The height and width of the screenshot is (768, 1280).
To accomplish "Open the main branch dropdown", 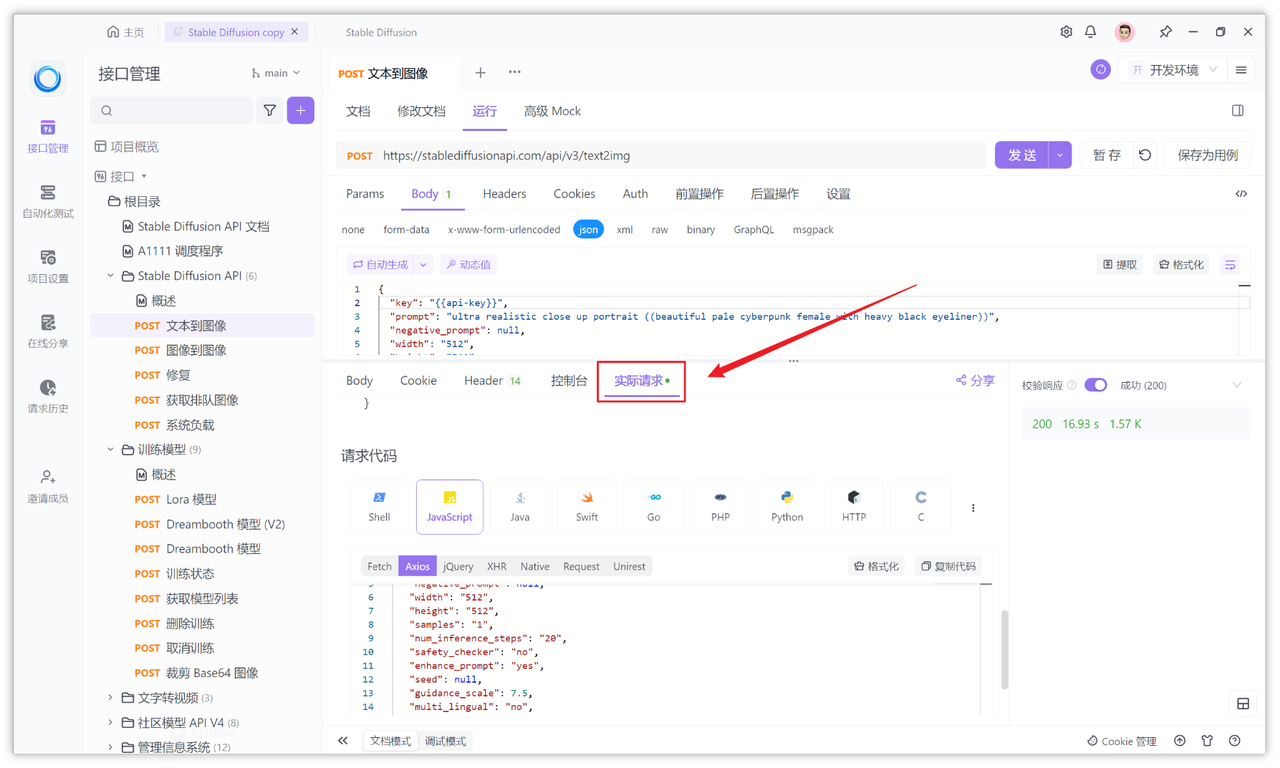I will (276, 73).
